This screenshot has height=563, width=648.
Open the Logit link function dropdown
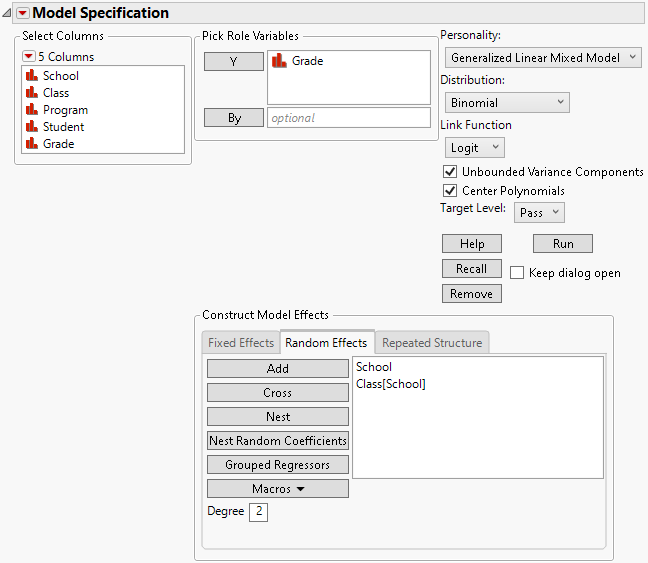(474, 148)
